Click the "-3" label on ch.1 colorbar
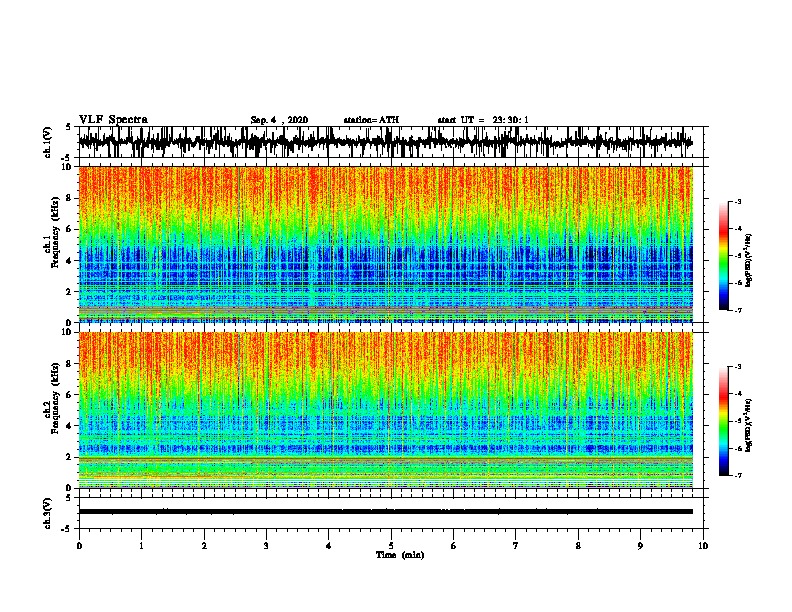The width and height of the screenshot is (792, 612). point(737,201)
